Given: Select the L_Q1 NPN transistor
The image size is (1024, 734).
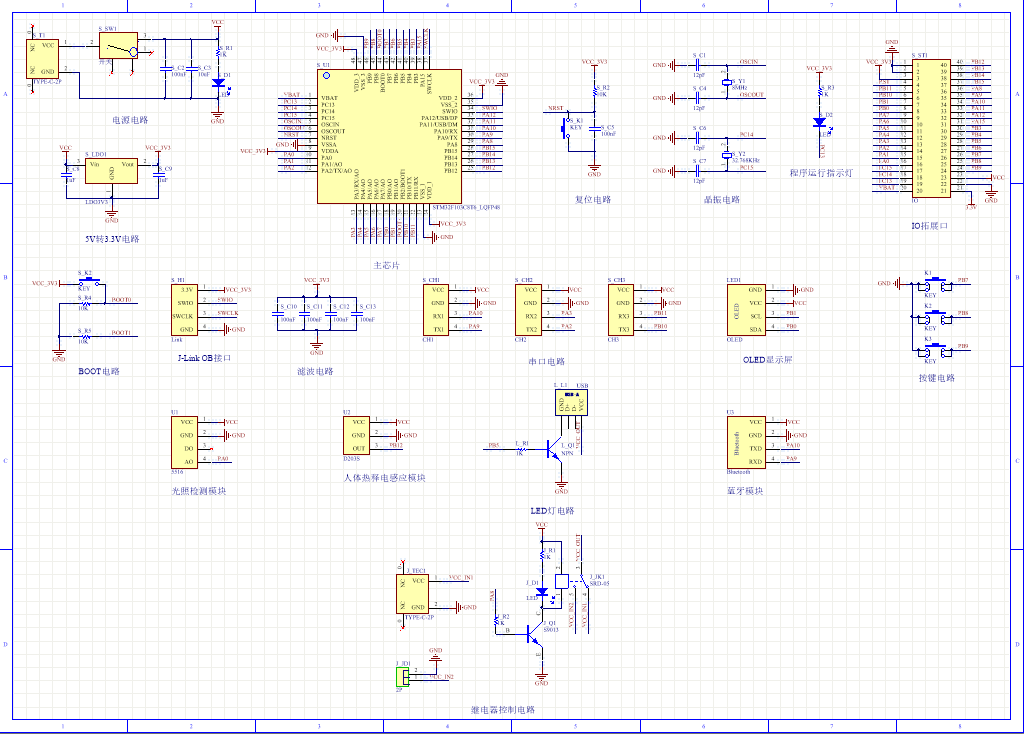Looking at the screenshot, I should click(554, 449).
